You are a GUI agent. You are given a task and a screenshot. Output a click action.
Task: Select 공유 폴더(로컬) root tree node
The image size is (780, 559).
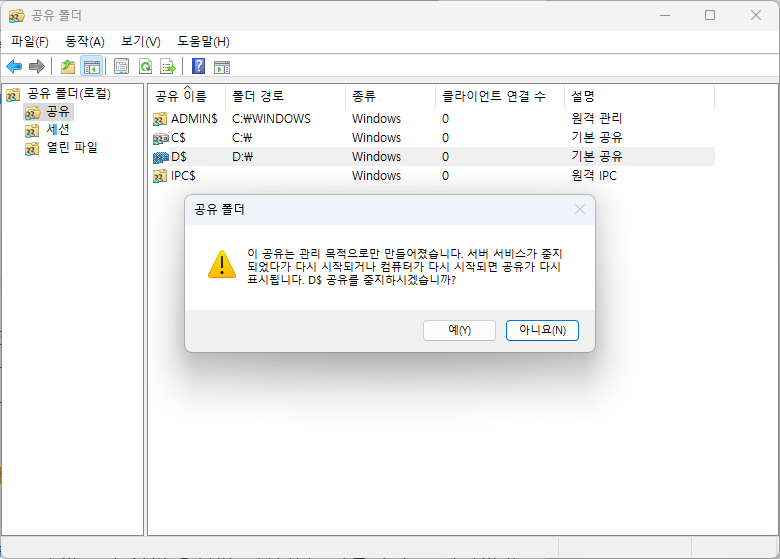point(69,93)
